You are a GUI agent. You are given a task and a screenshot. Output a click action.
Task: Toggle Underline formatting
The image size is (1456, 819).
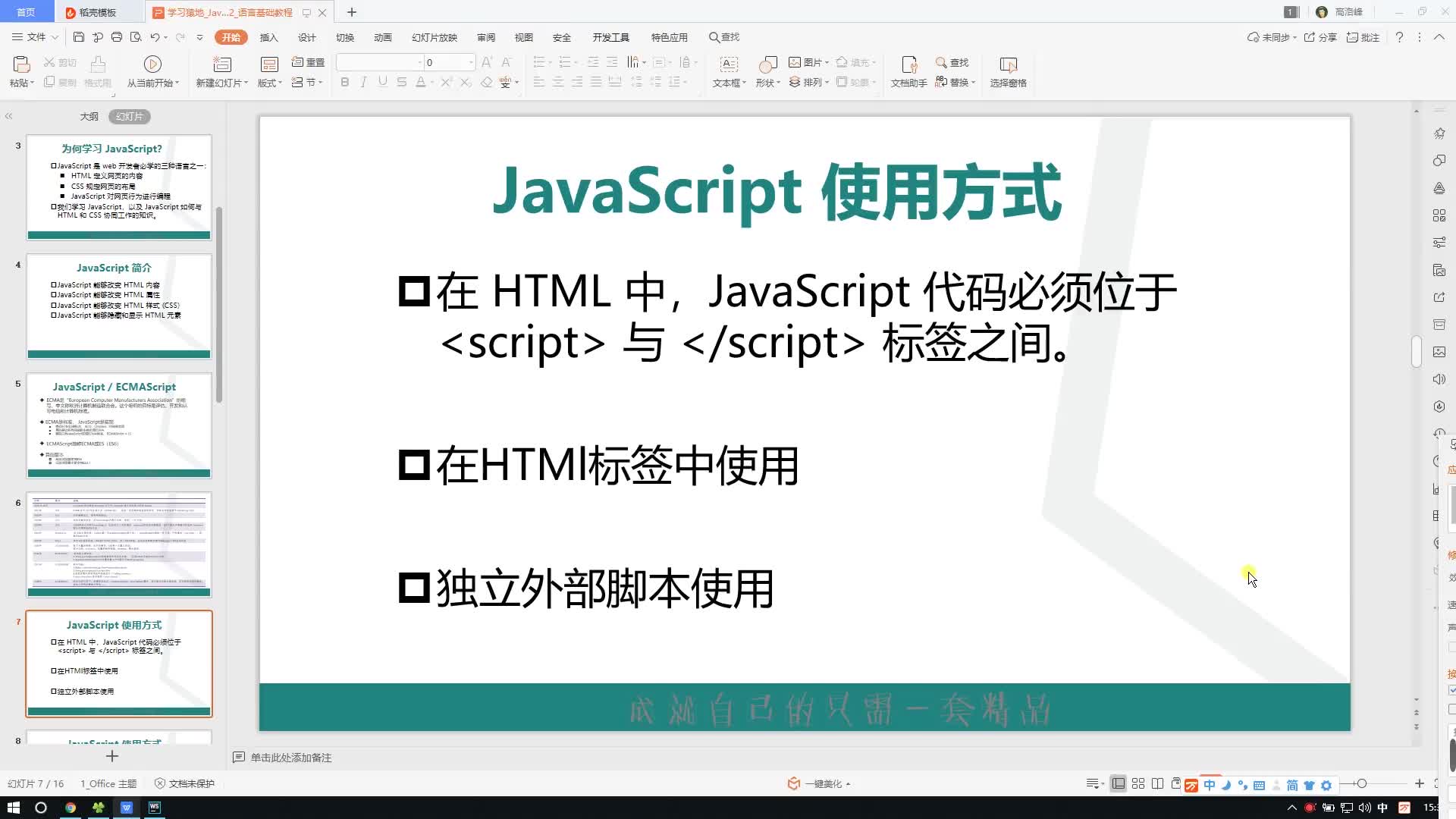(x=383, y=82)
